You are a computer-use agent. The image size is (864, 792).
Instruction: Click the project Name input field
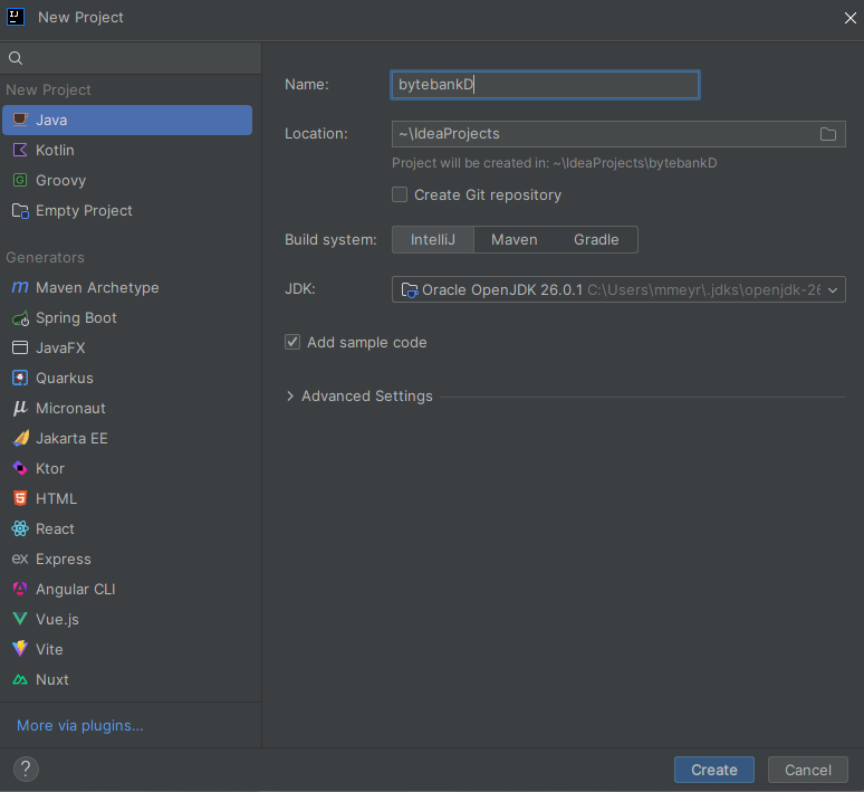(545, 84)
